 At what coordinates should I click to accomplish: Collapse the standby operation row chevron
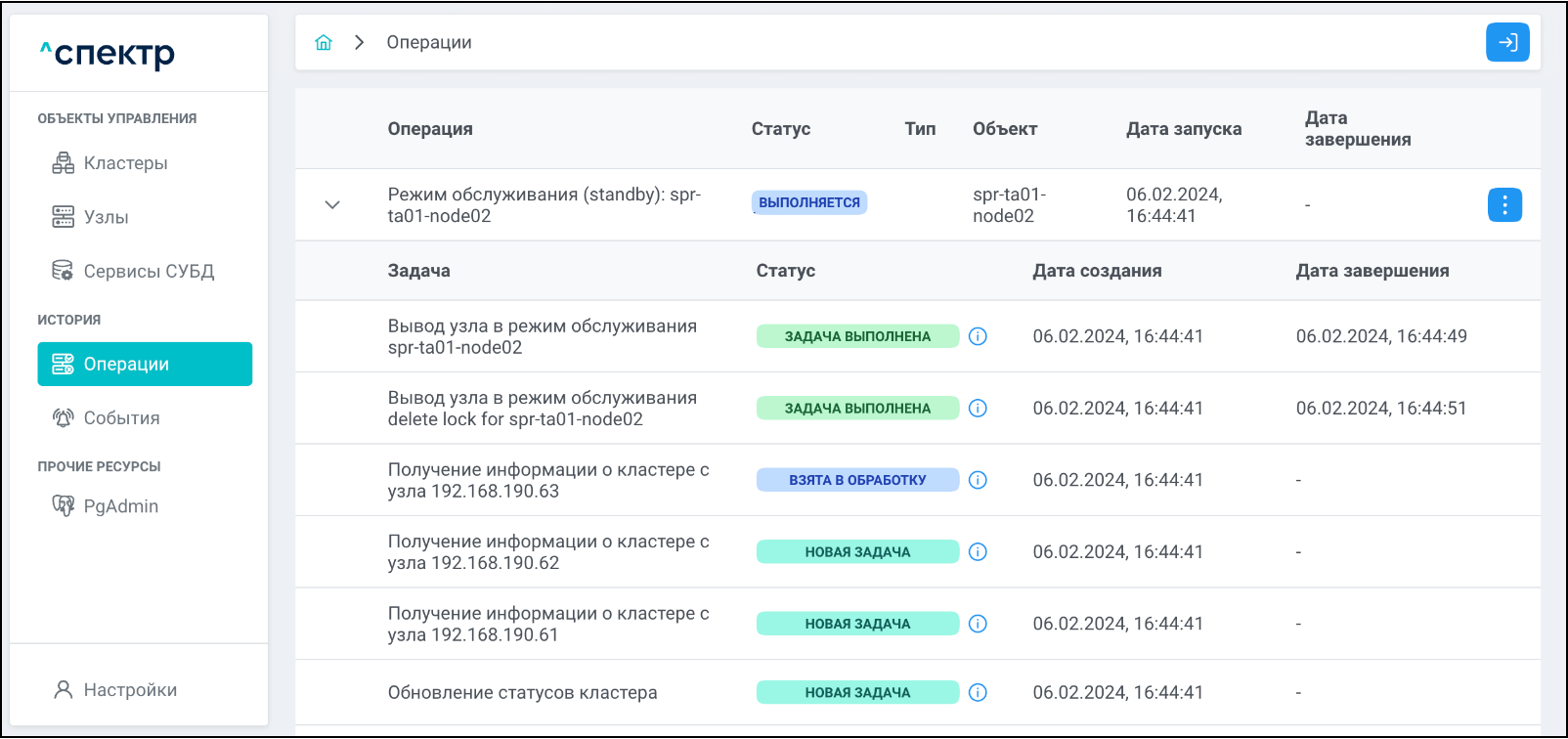(x=332, y=205)
